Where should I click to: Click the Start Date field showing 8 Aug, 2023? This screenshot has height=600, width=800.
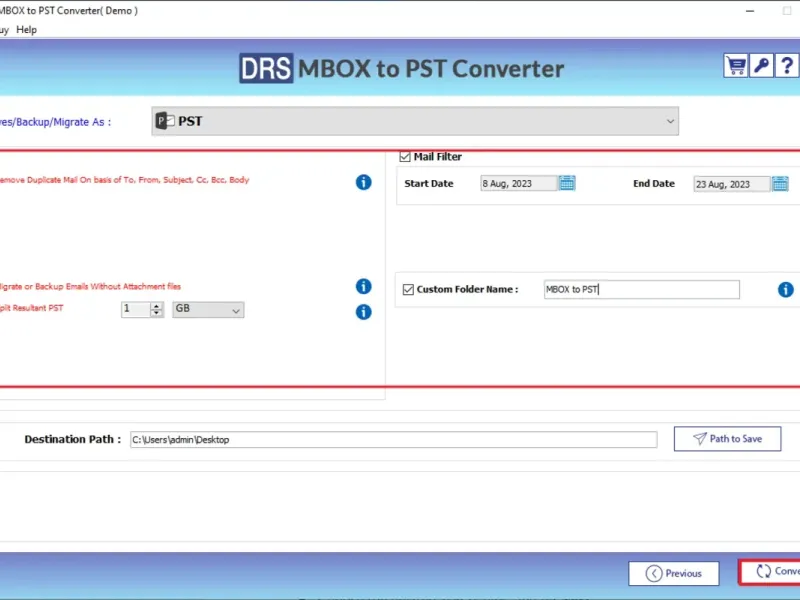pyautogui.click(x=519, y=183)
